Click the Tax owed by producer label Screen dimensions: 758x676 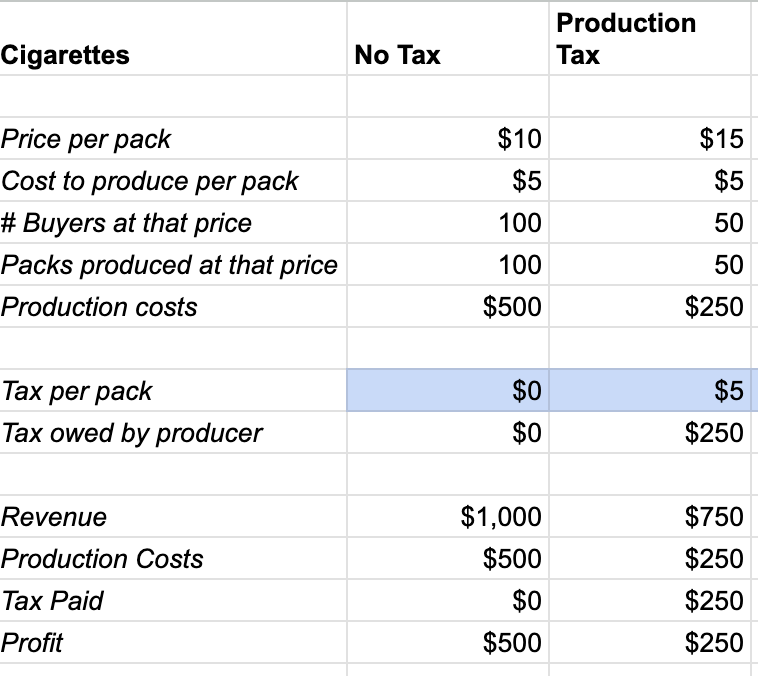tap(132, 433)
